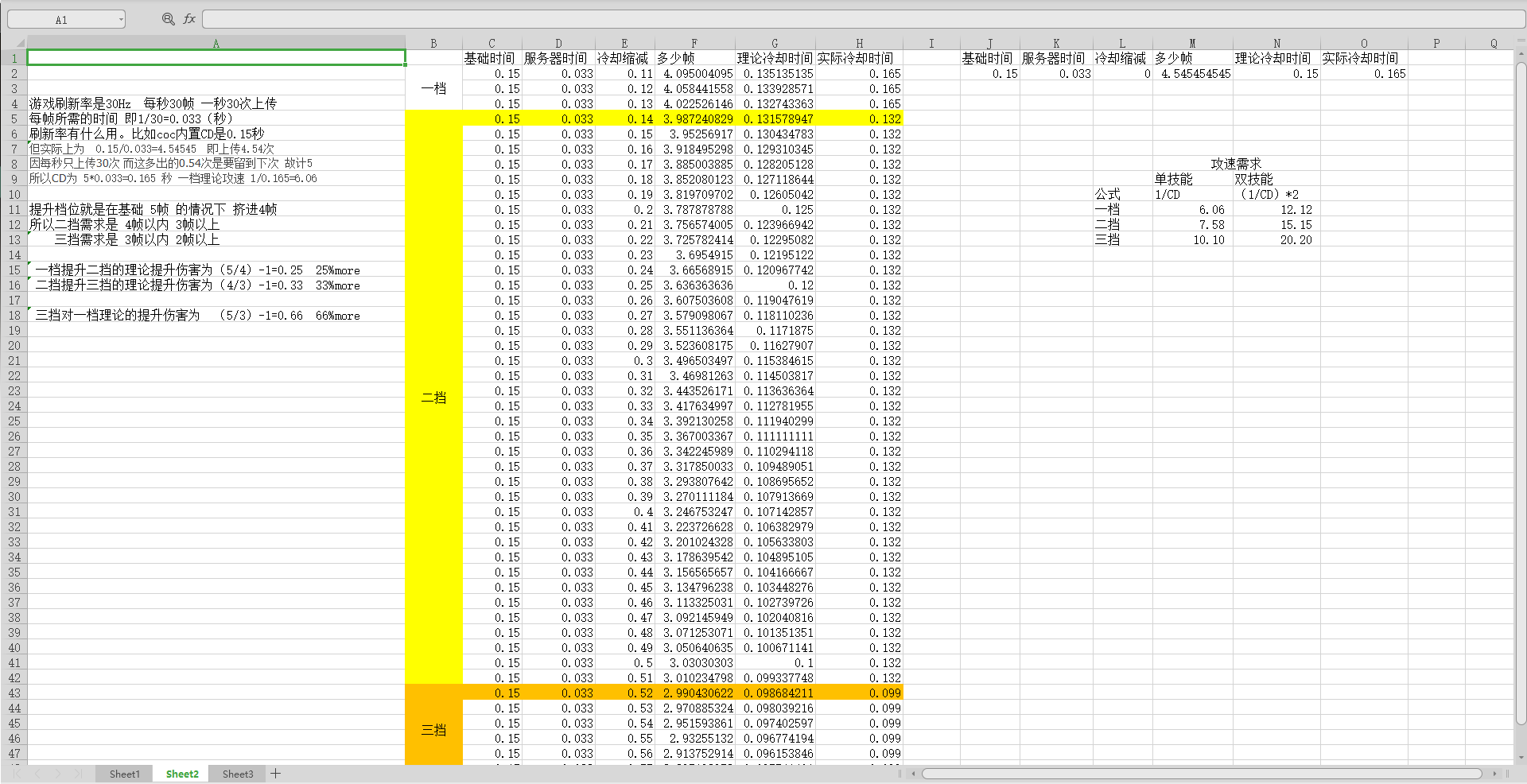Image resolution: width=1527 pixels, height=784 pixels.
Task: Switch to the Sheet1 tab
Action: point(124,774)
